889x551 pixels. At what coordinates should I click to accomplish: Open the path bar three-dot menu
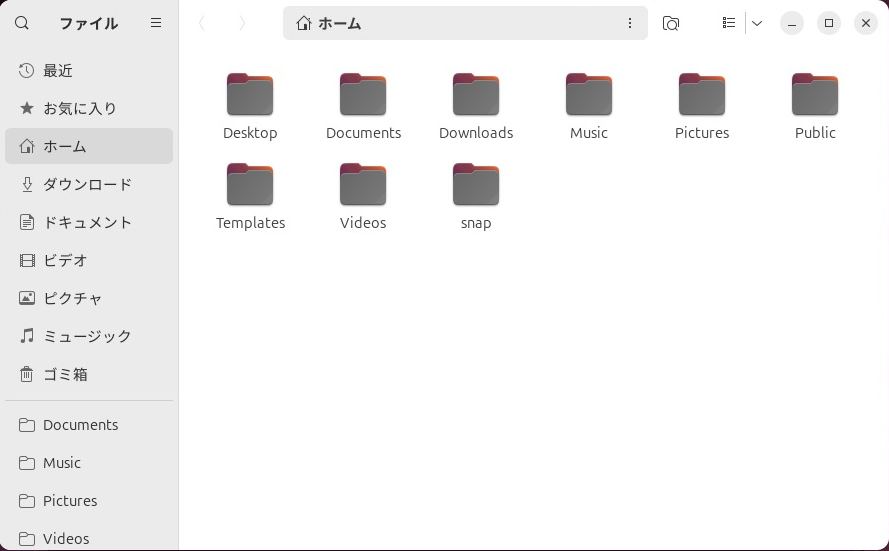pos(630,23)
